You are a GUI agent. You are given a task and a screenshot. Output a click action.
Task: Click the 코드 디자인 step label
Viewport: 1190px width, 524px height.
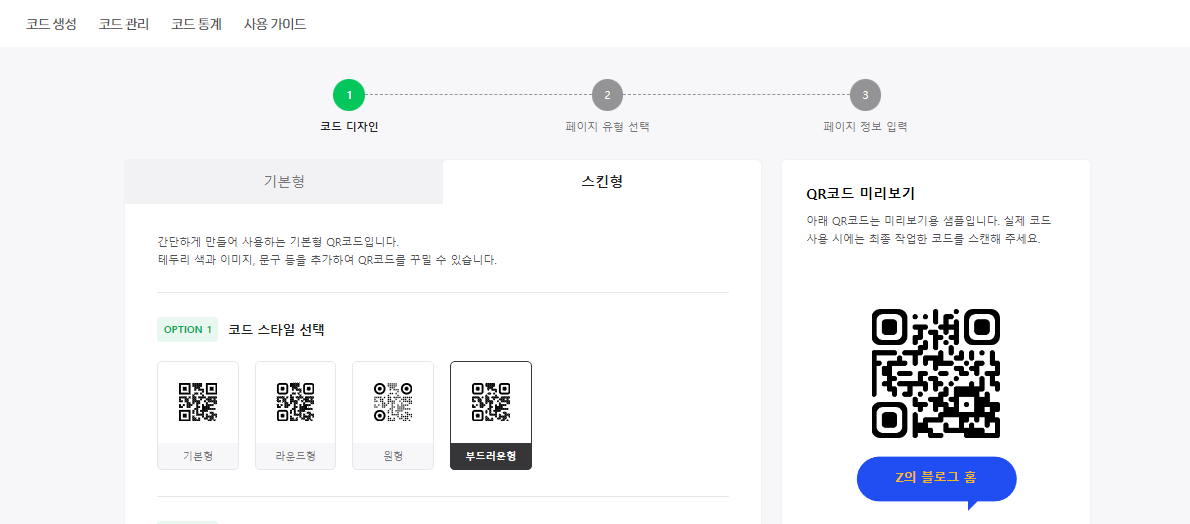349,127
